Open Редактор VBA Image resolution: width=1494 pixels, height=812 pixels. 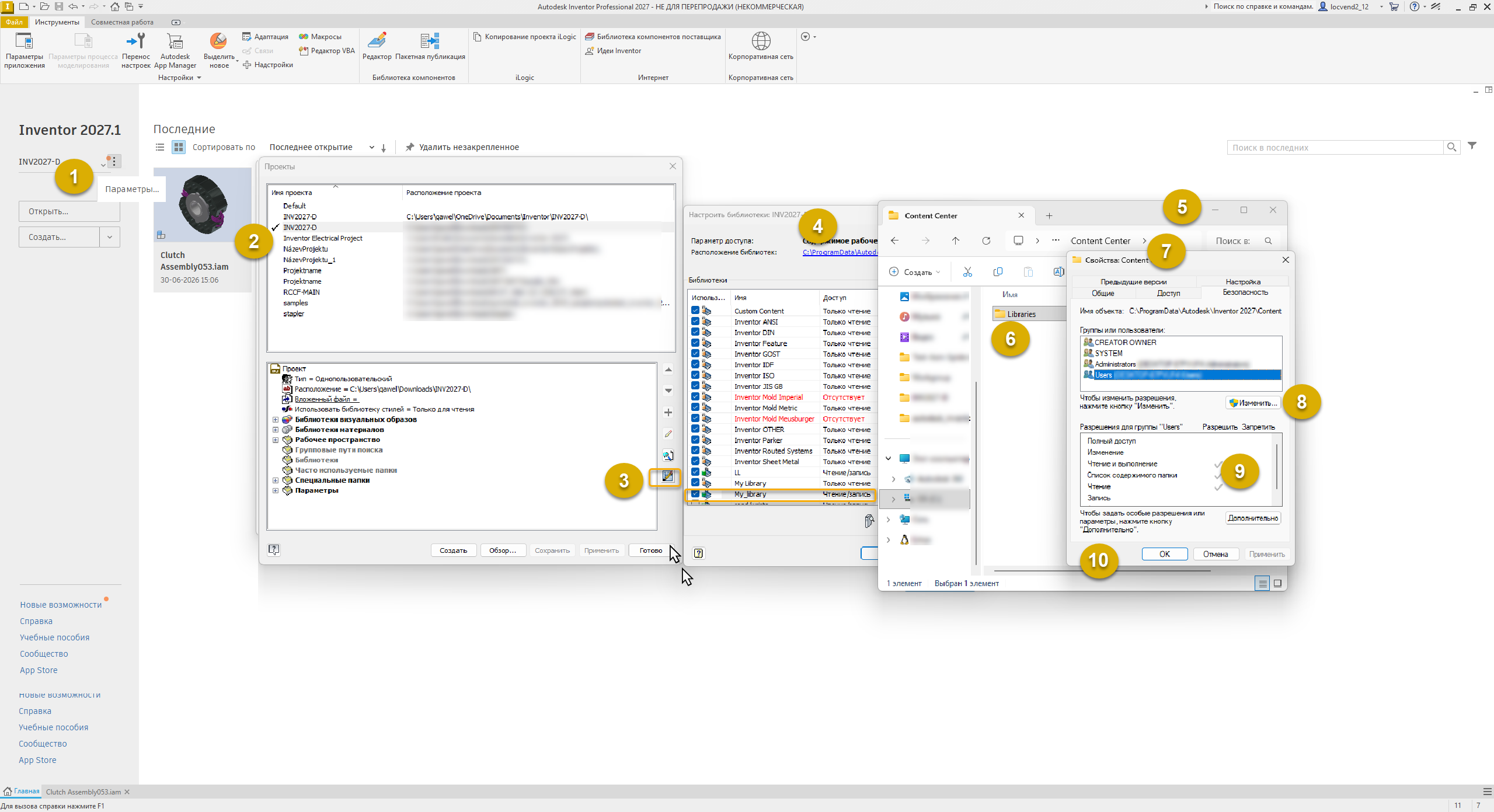327,51
